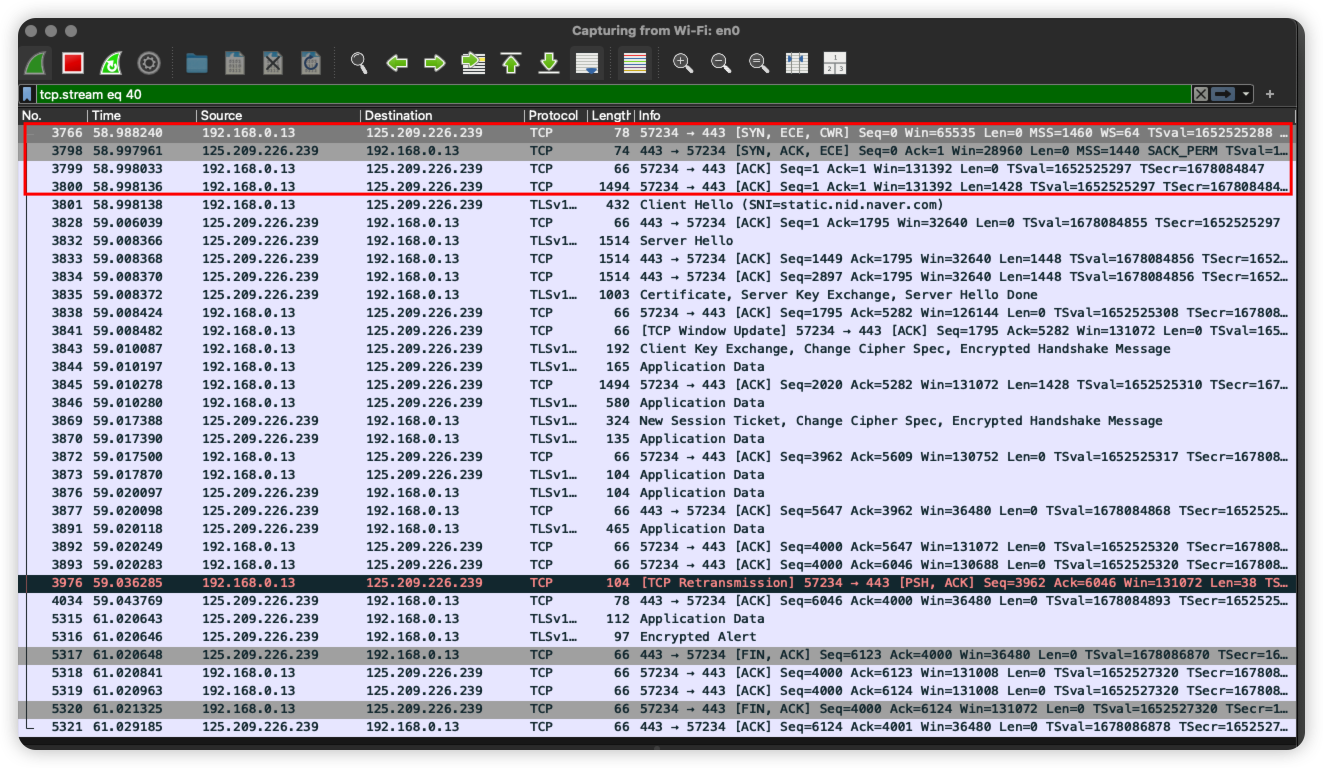Screen dimensions: 1323x768
Task: Apply the display filter arrow
Action: pos(1223,94)
